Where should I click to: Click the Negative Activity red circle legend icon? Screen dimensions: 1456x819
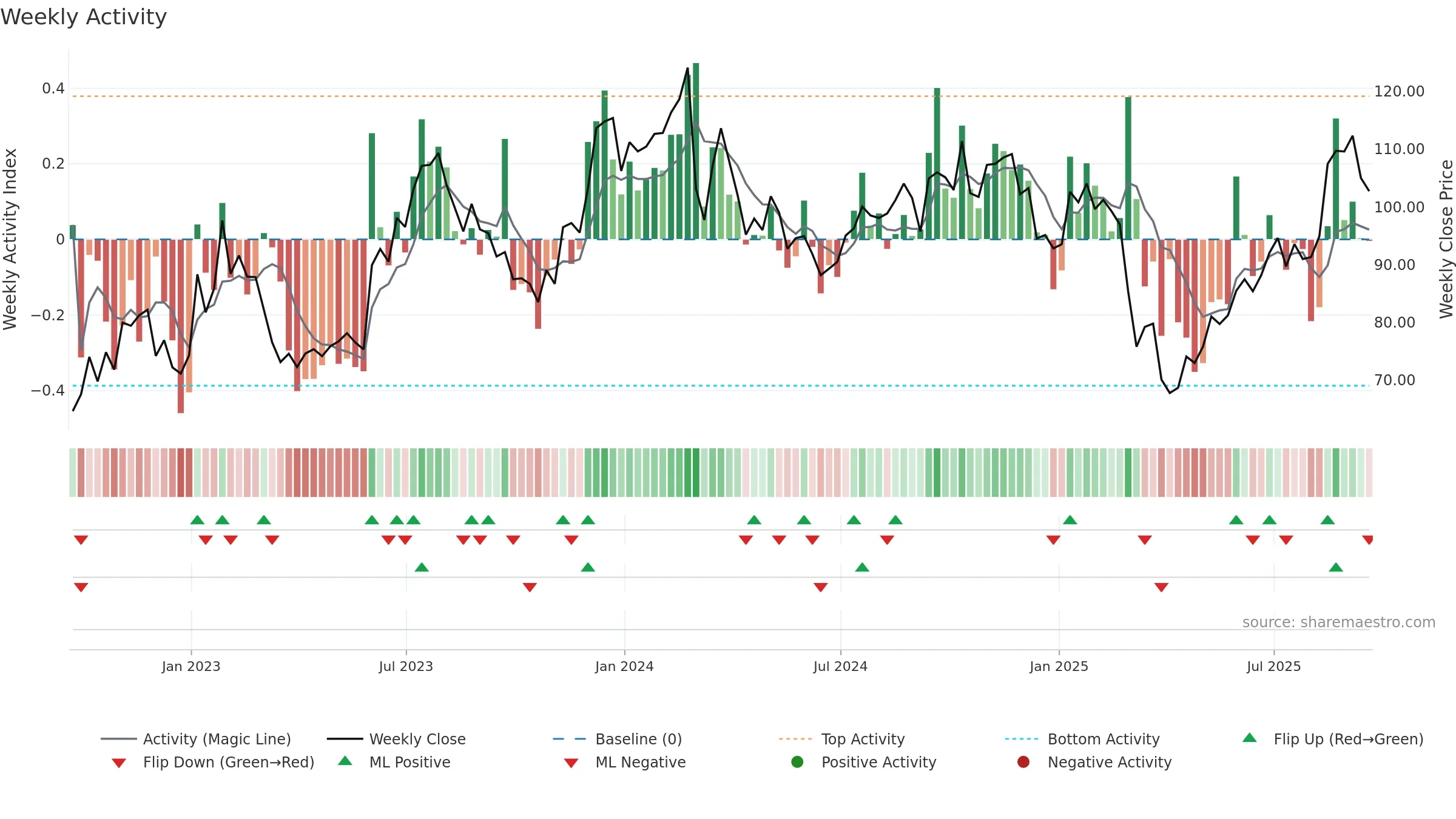(1023, 762)
